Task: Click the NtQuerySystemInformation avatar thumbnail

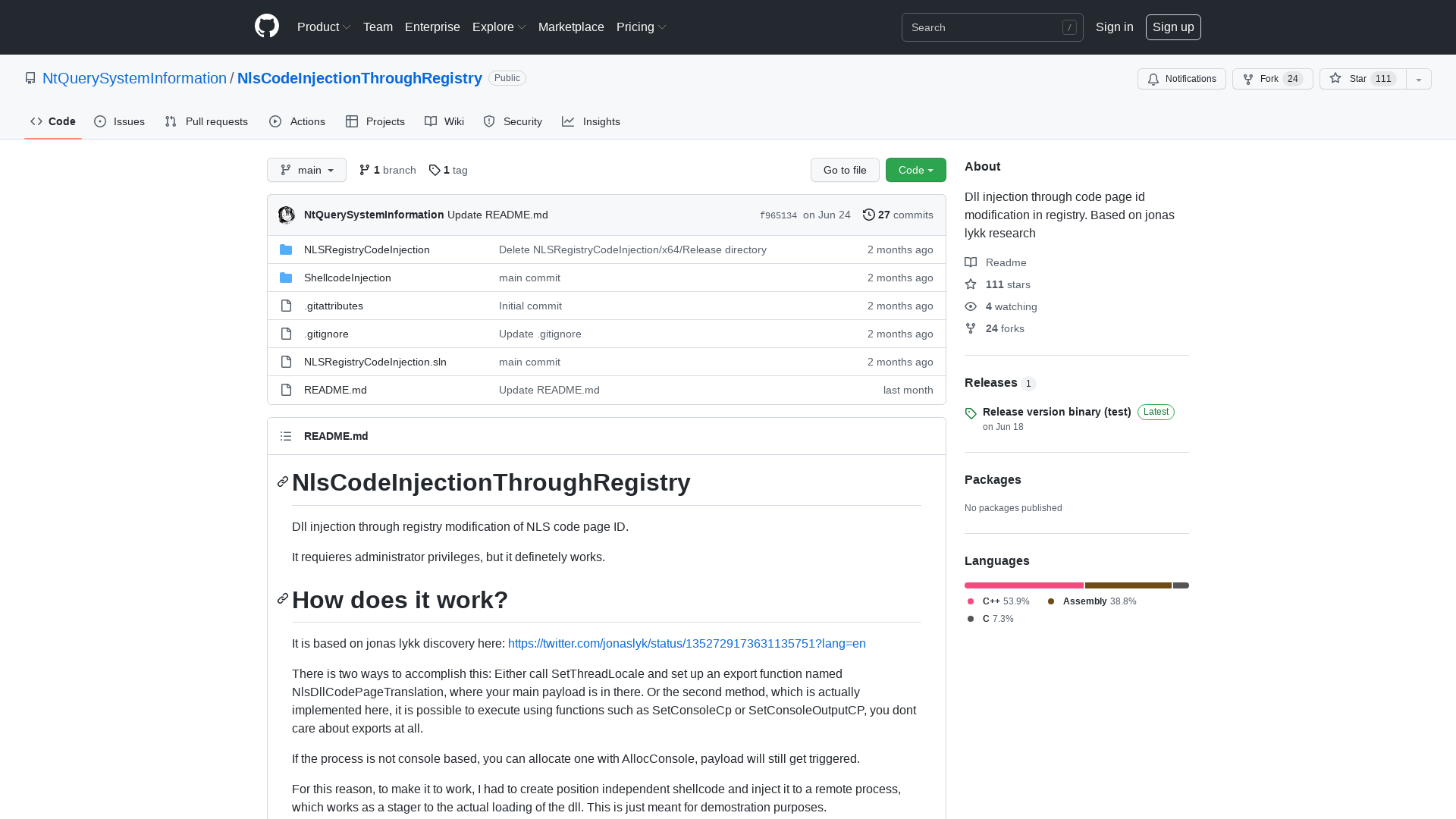Action: [286, 215]
